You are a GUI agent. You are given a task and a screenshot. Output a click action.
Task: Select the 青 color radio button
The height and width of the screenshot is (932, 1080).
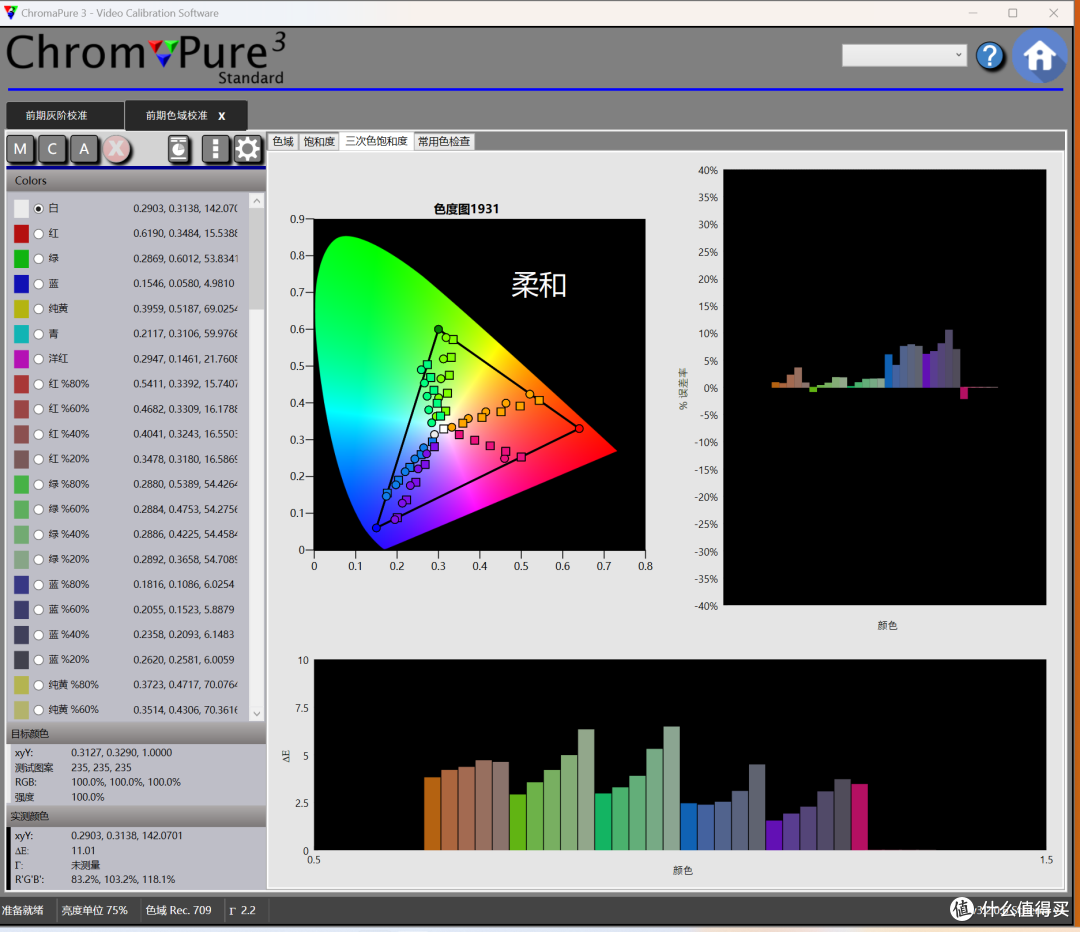point(39,334)
